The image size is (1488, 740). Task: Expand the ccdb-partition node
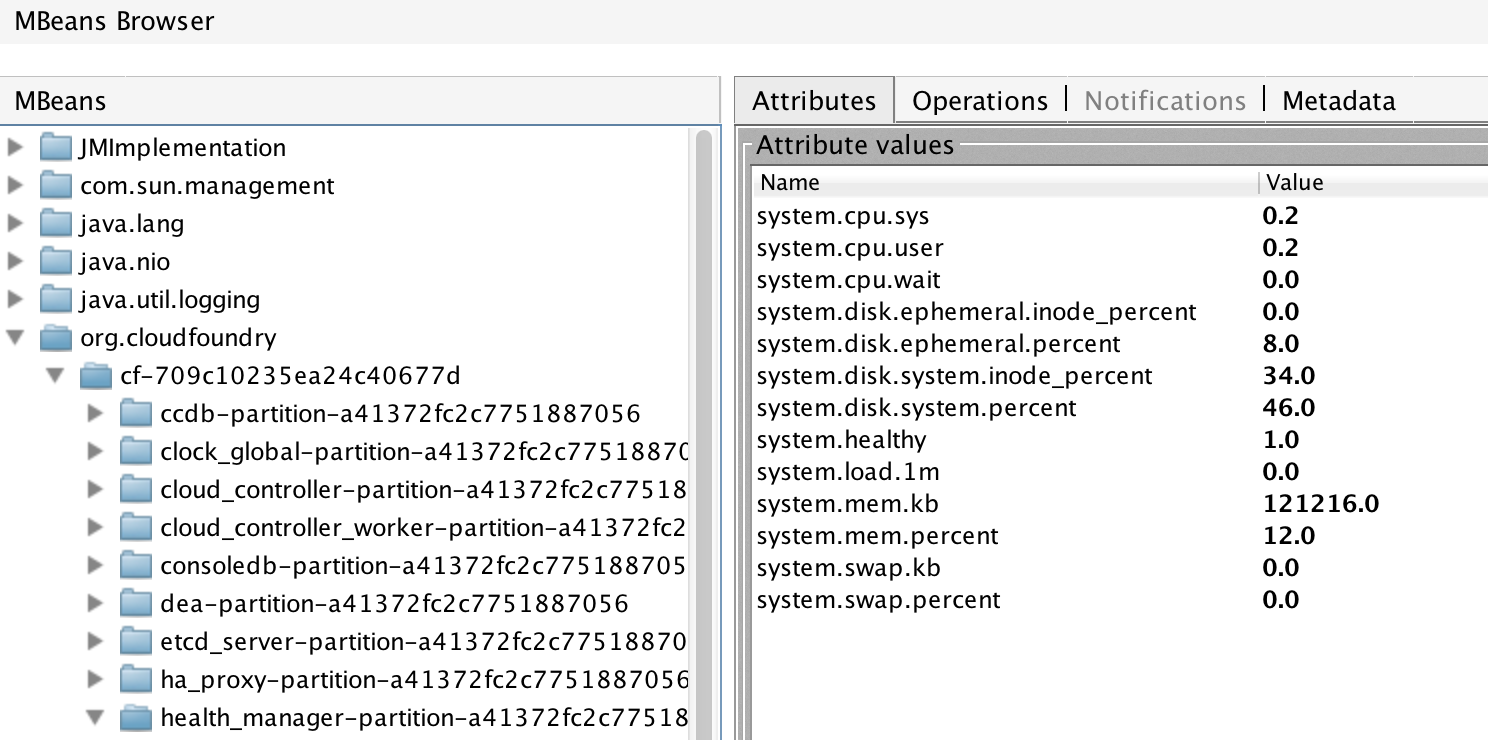click(x=95, y=414)
